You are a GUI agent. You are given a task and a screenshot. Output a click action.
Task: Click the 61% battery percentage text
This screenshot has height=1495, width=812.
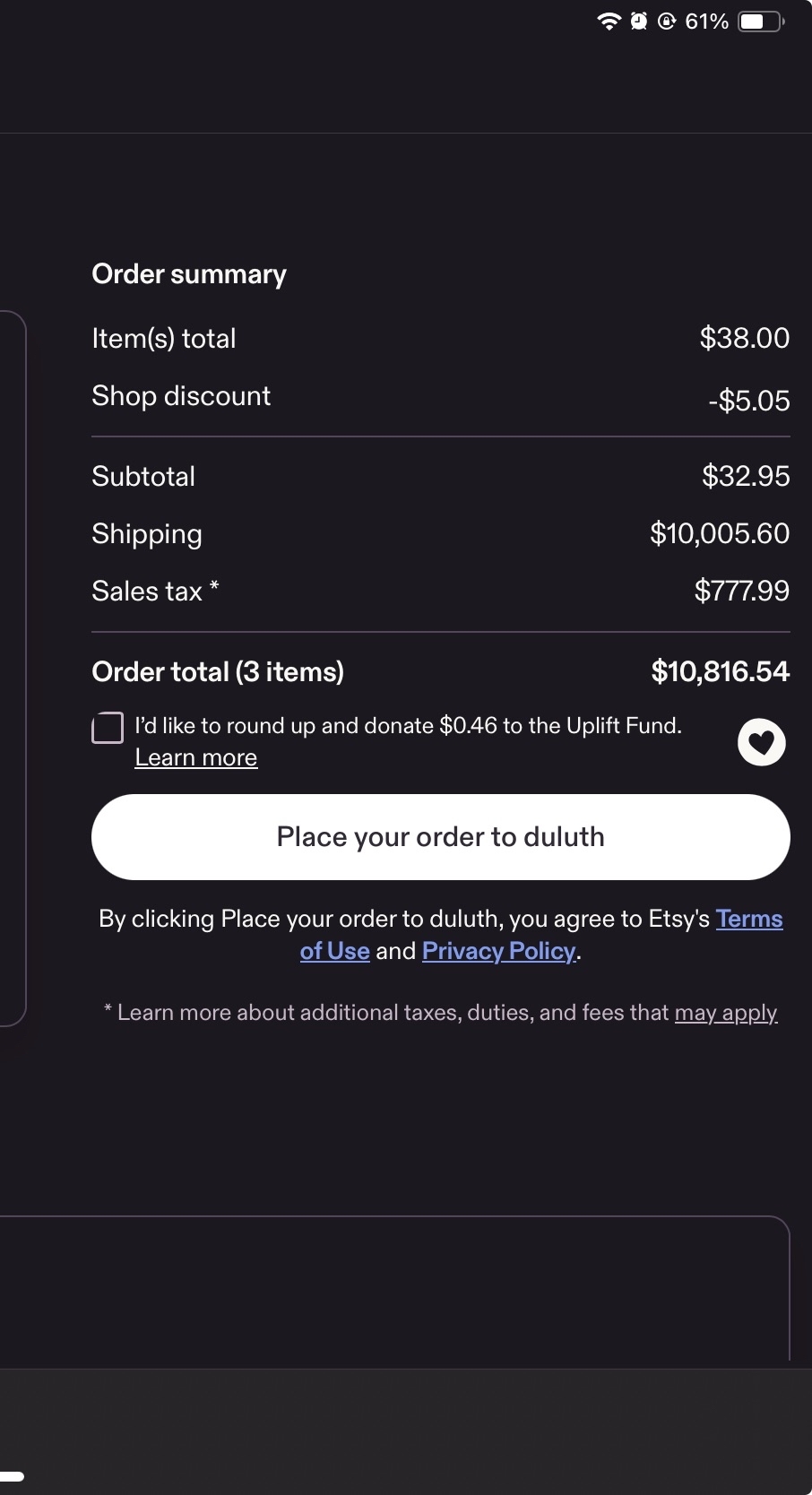[x=706, y=22]
